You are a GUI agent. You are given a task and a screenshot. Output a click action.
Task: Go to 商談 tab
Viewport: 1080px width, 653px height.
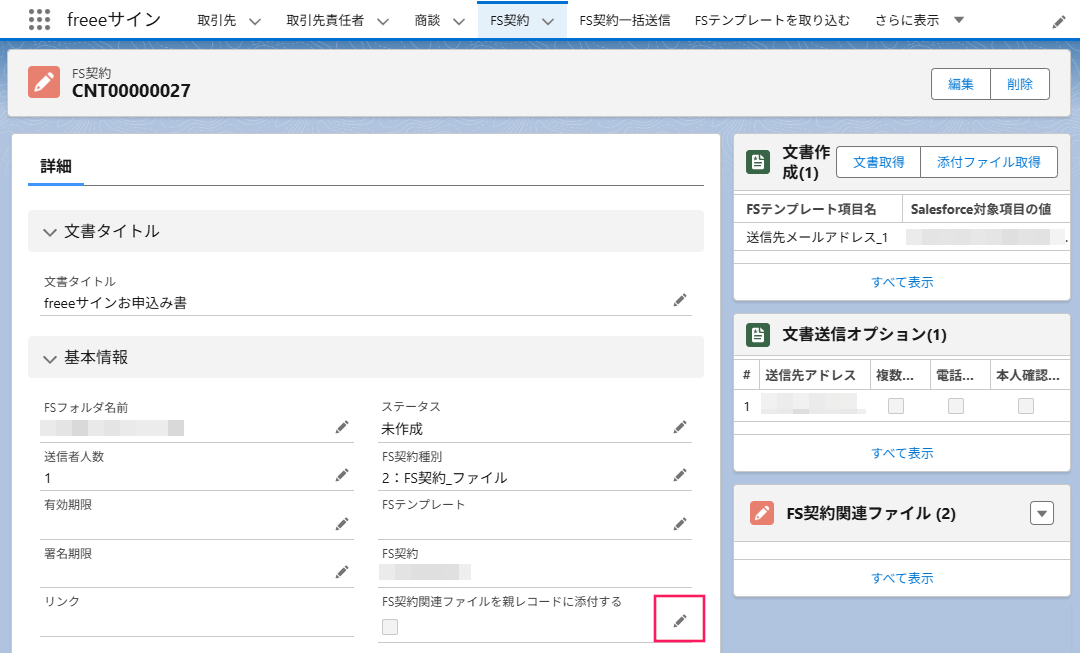point(427,21)
